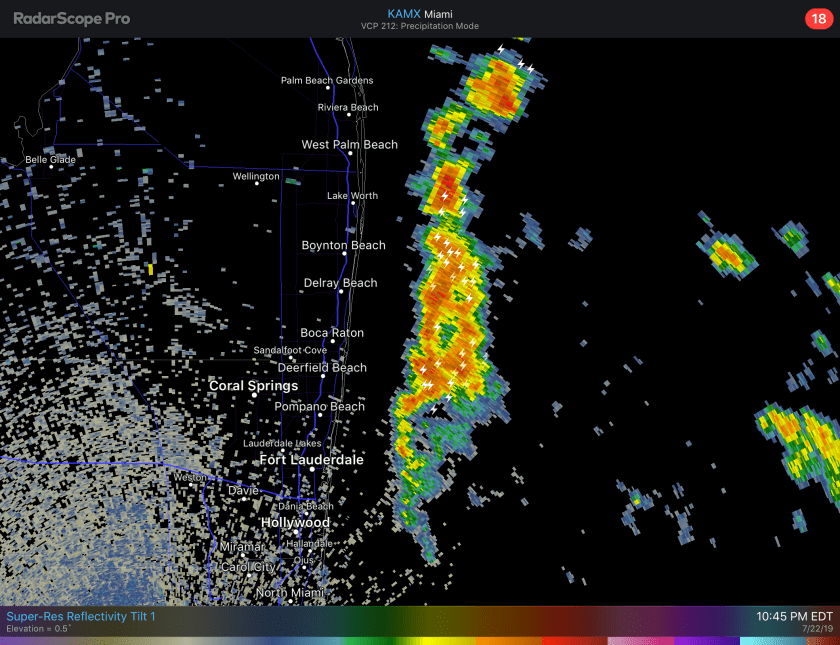Viewport: 840px width, 645px height.
Task: Click the RadarScope Pro logo
Action: click(71, 18)
